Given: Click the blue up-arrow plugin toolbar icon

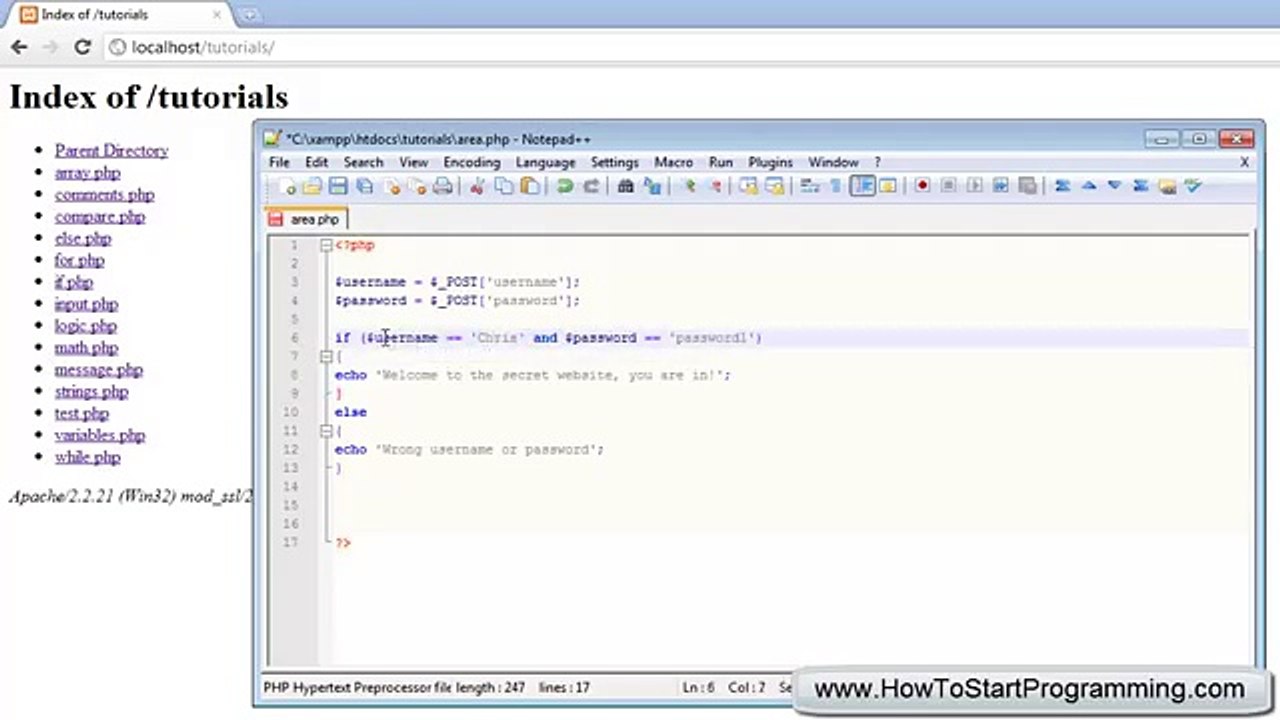Looking at the screenshot, I should tap(1089, 186).
